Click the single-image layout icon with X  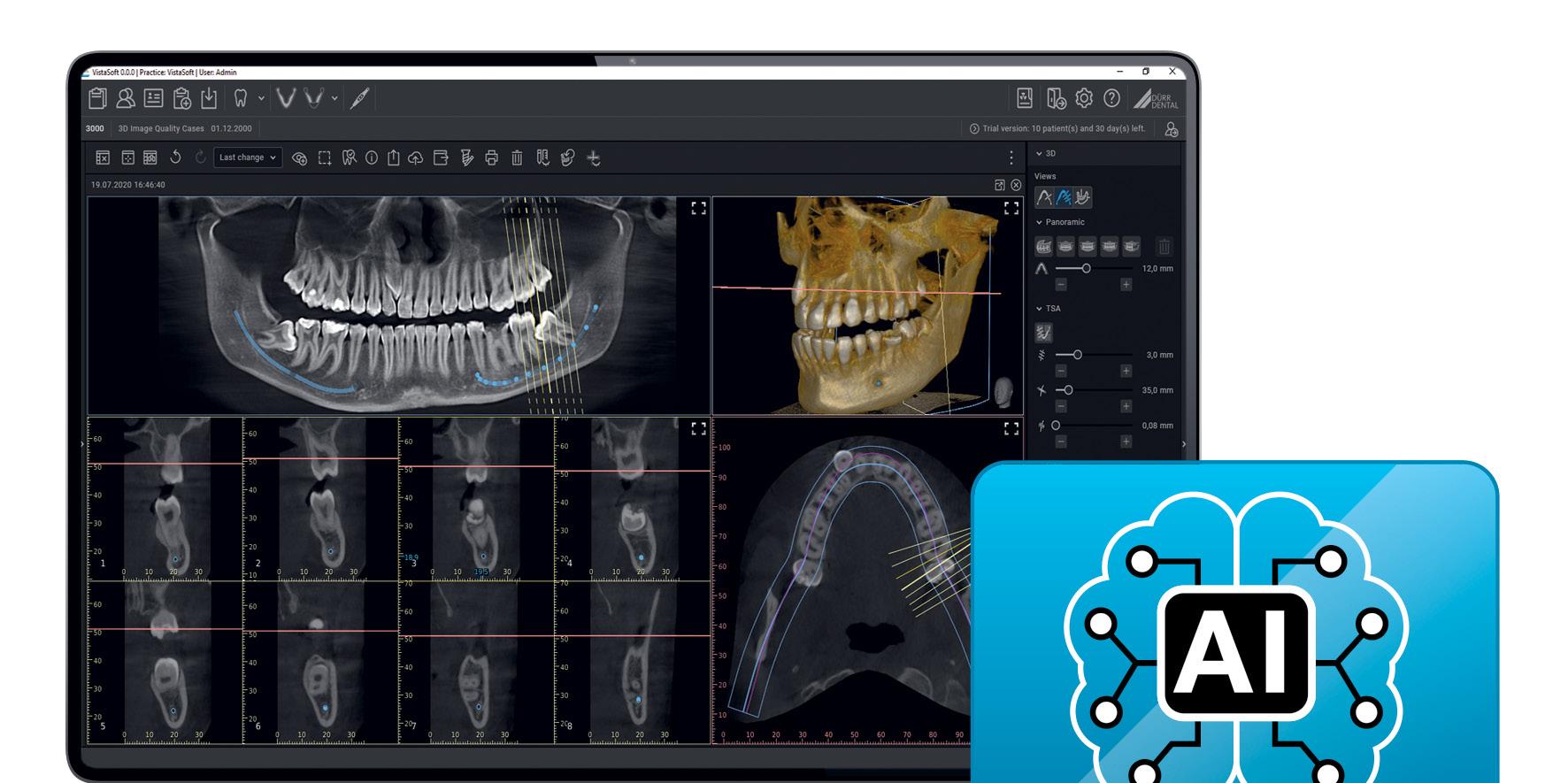[103, 157]
